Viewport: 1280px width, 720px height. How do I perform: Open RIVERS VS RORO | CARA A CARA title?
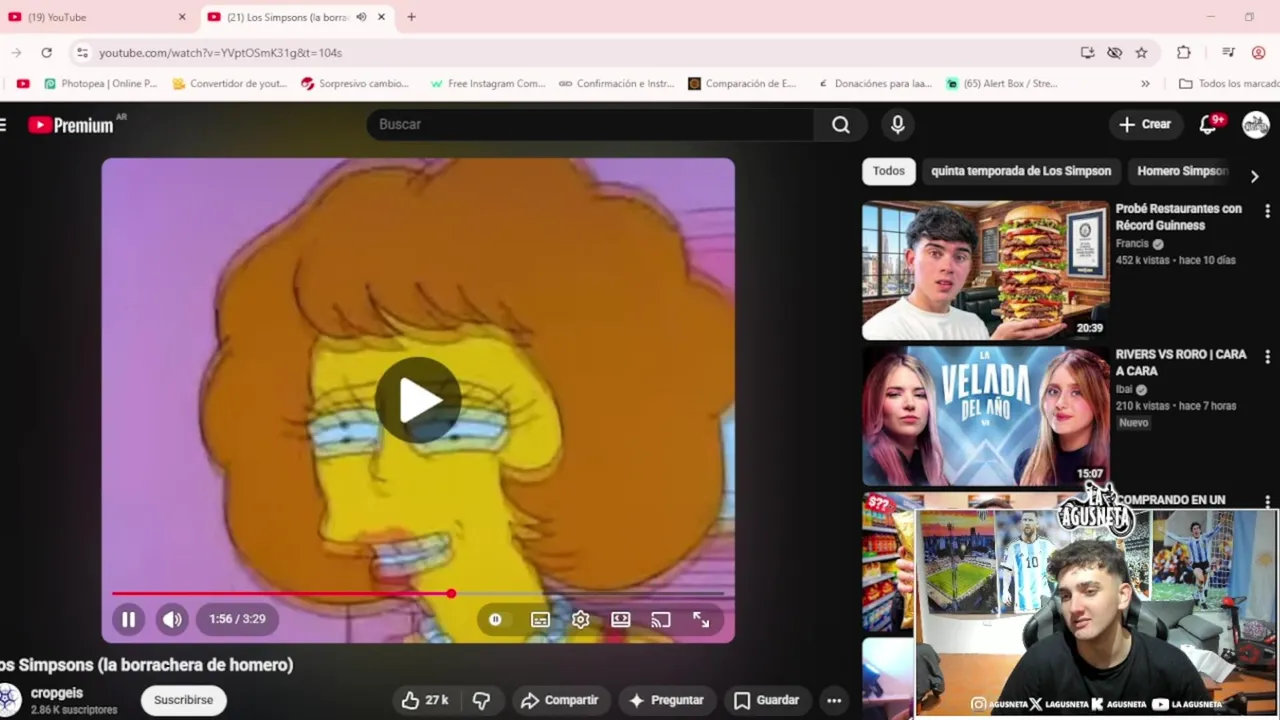click(x=1180, y=362)
